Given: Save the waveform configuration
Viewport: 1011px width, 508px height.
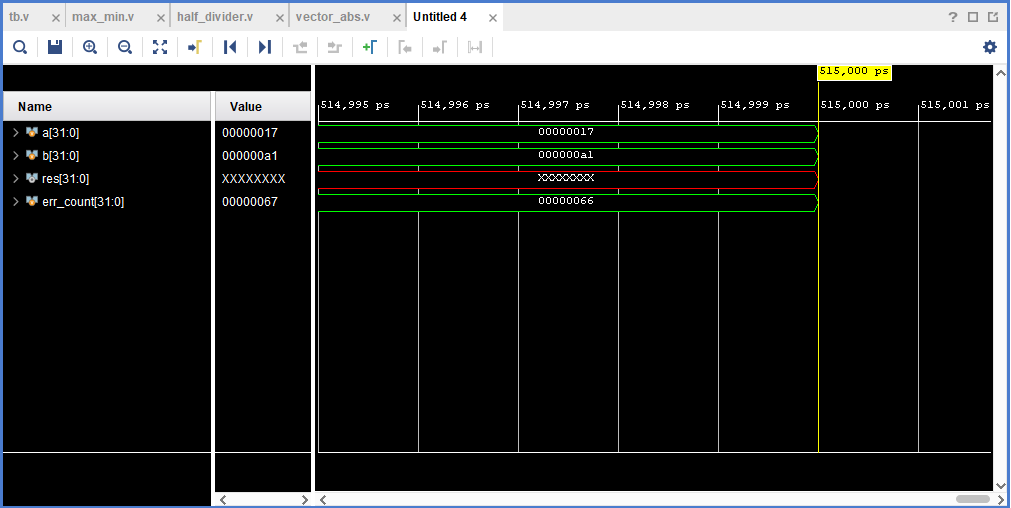Looking at the screenshot, I should (x=55, y=47).
